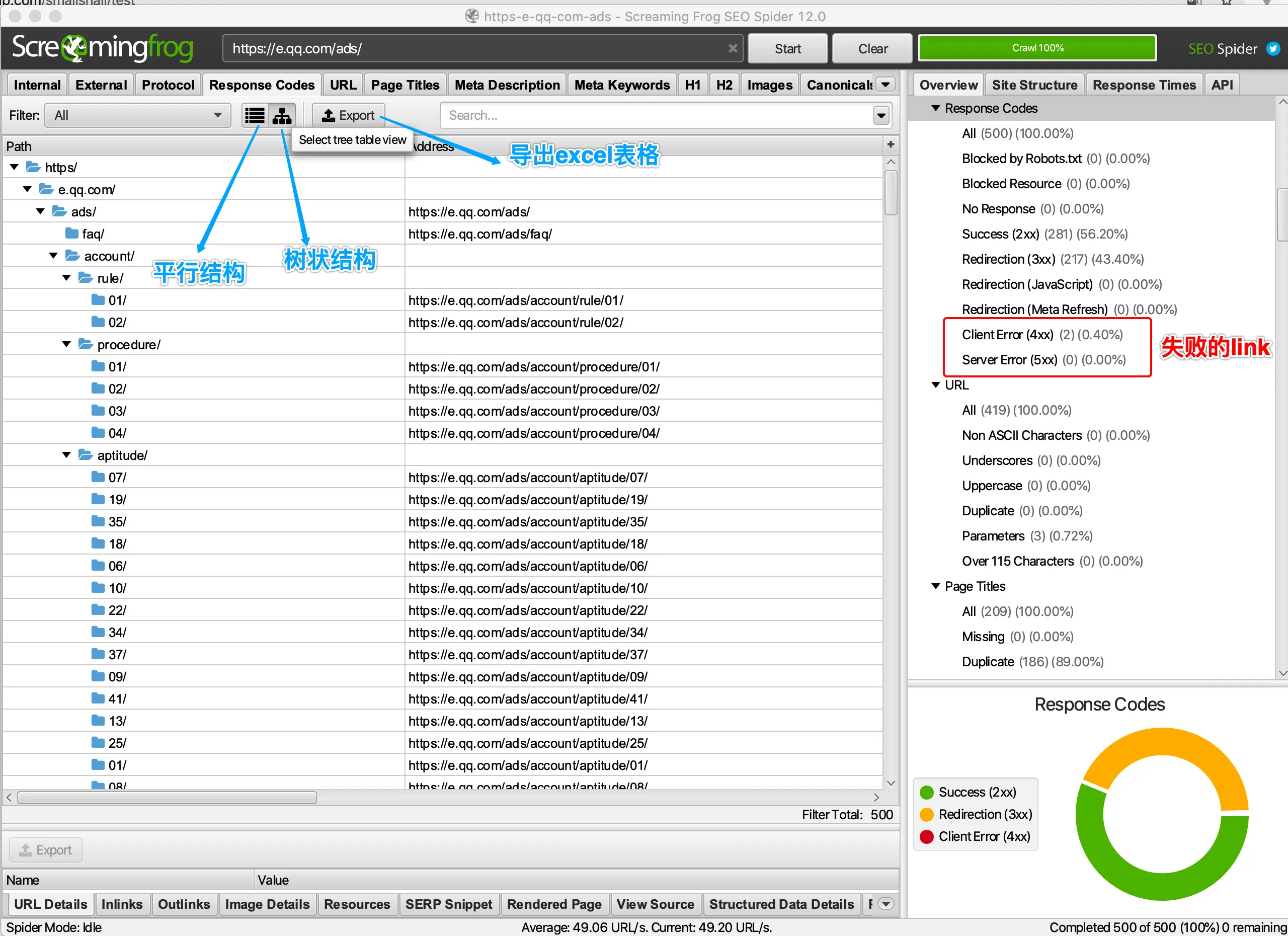
Task: Open the search options dropdown arrow
Action: [x=881, y=115]
